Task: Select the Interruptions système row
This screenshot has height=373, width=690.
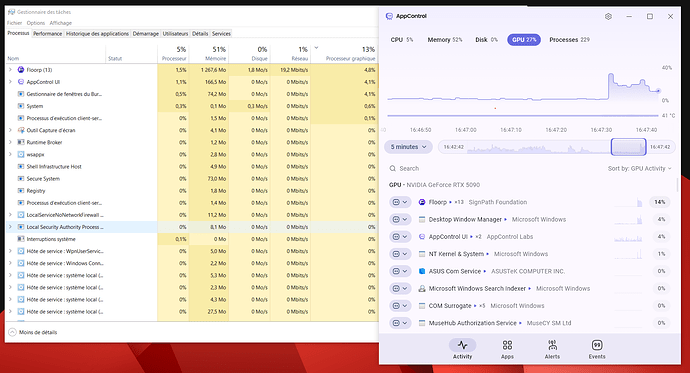Action: pos(191,239)
